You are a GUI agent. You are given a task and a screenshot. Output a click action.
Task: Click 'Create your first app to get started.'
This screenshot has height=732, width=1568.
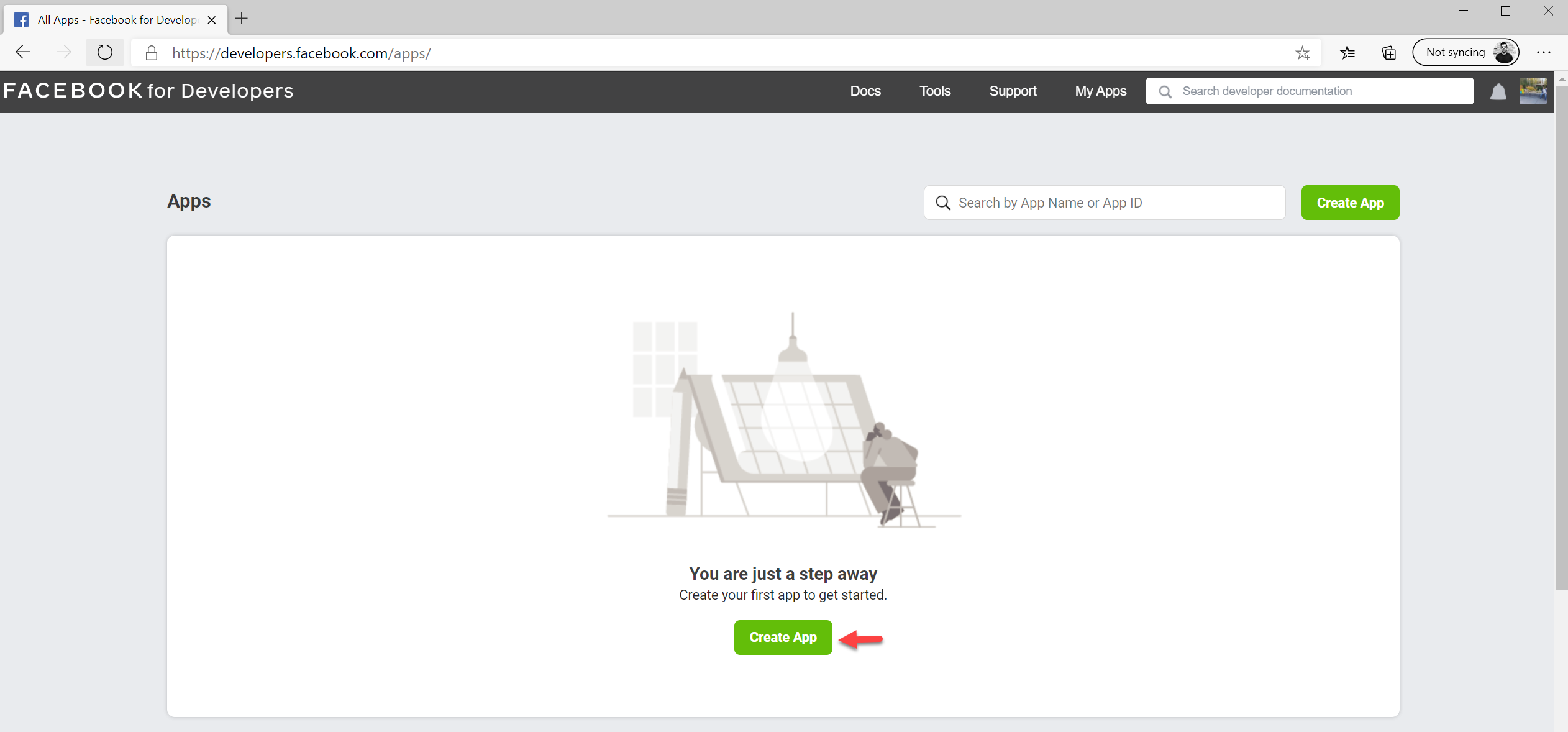(783, 595)
